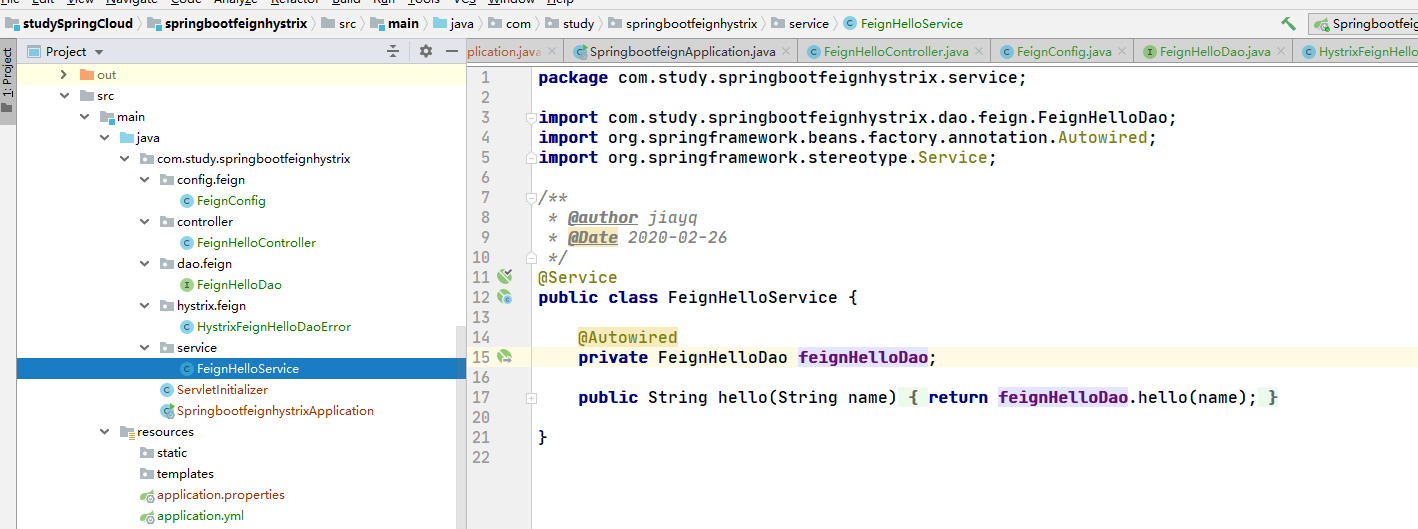Click feignHelloDao field name on line 15
The image size is (1418, 529).
[863, 357]
